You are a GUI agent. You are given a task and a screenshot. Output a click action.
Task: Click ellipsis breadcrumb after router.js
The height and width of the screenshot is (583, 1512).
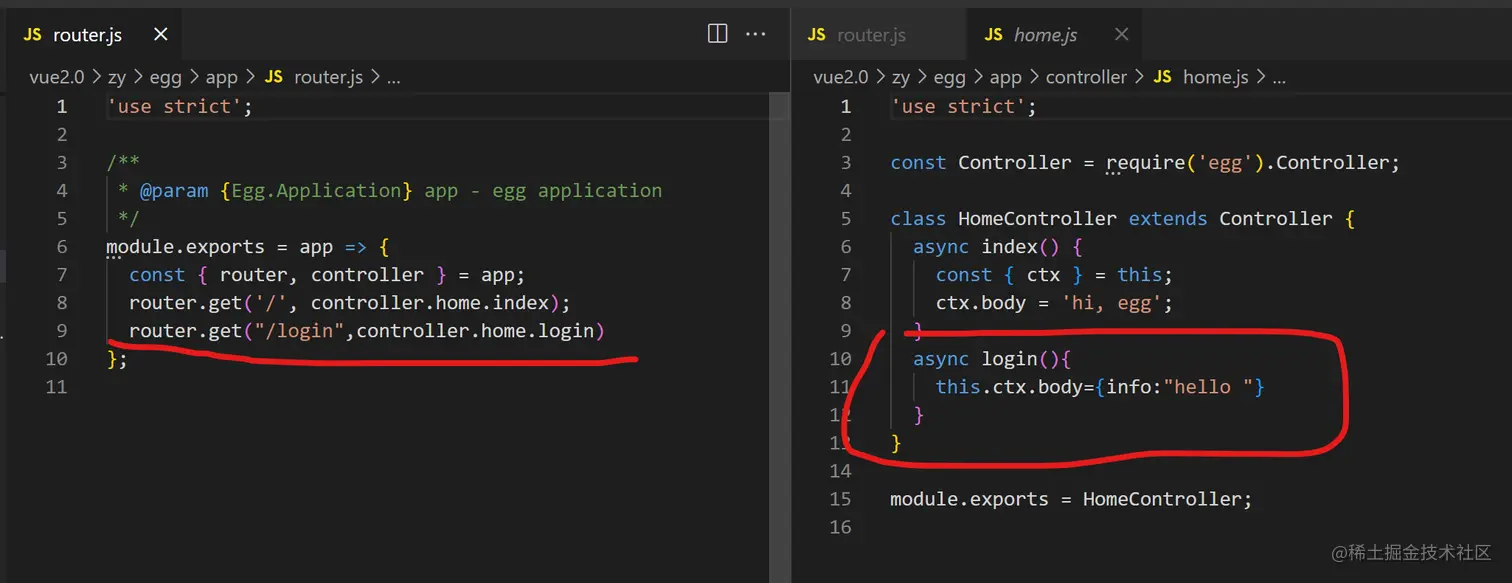pos(393,77)
